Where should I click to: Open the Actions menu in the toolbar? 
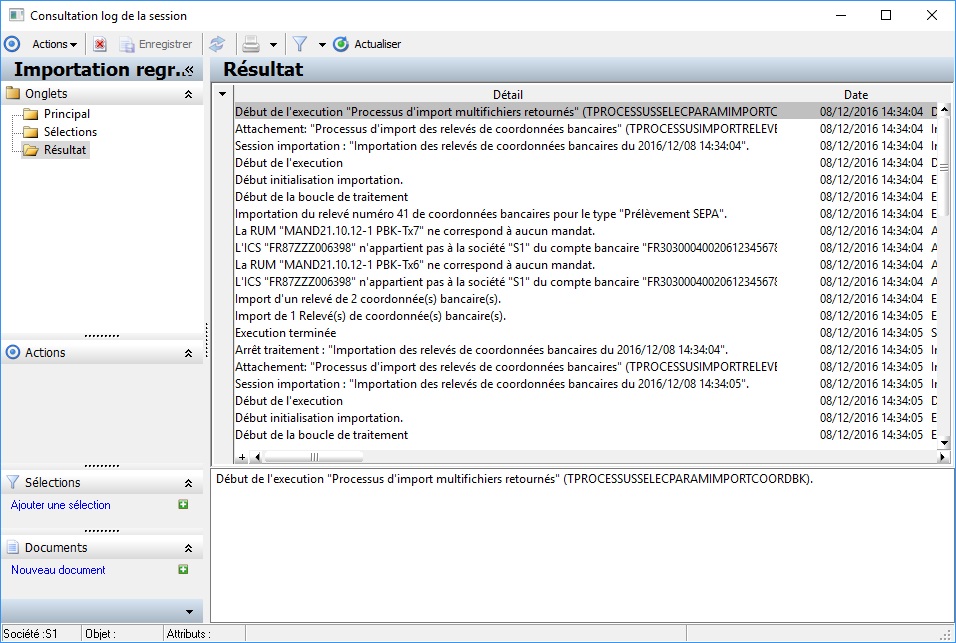(54, 44)
